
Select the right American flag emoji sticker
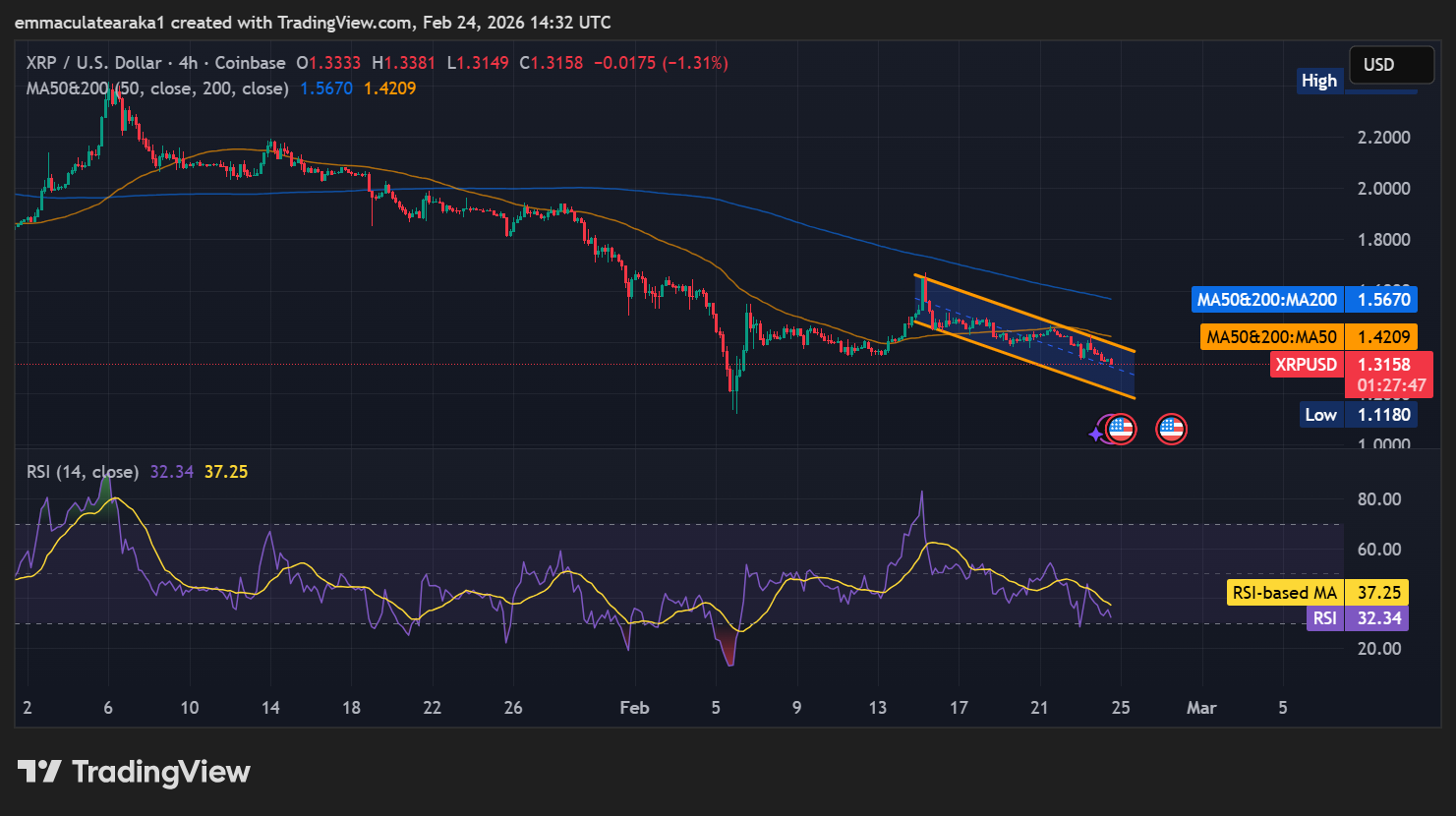click(1171, 429)
